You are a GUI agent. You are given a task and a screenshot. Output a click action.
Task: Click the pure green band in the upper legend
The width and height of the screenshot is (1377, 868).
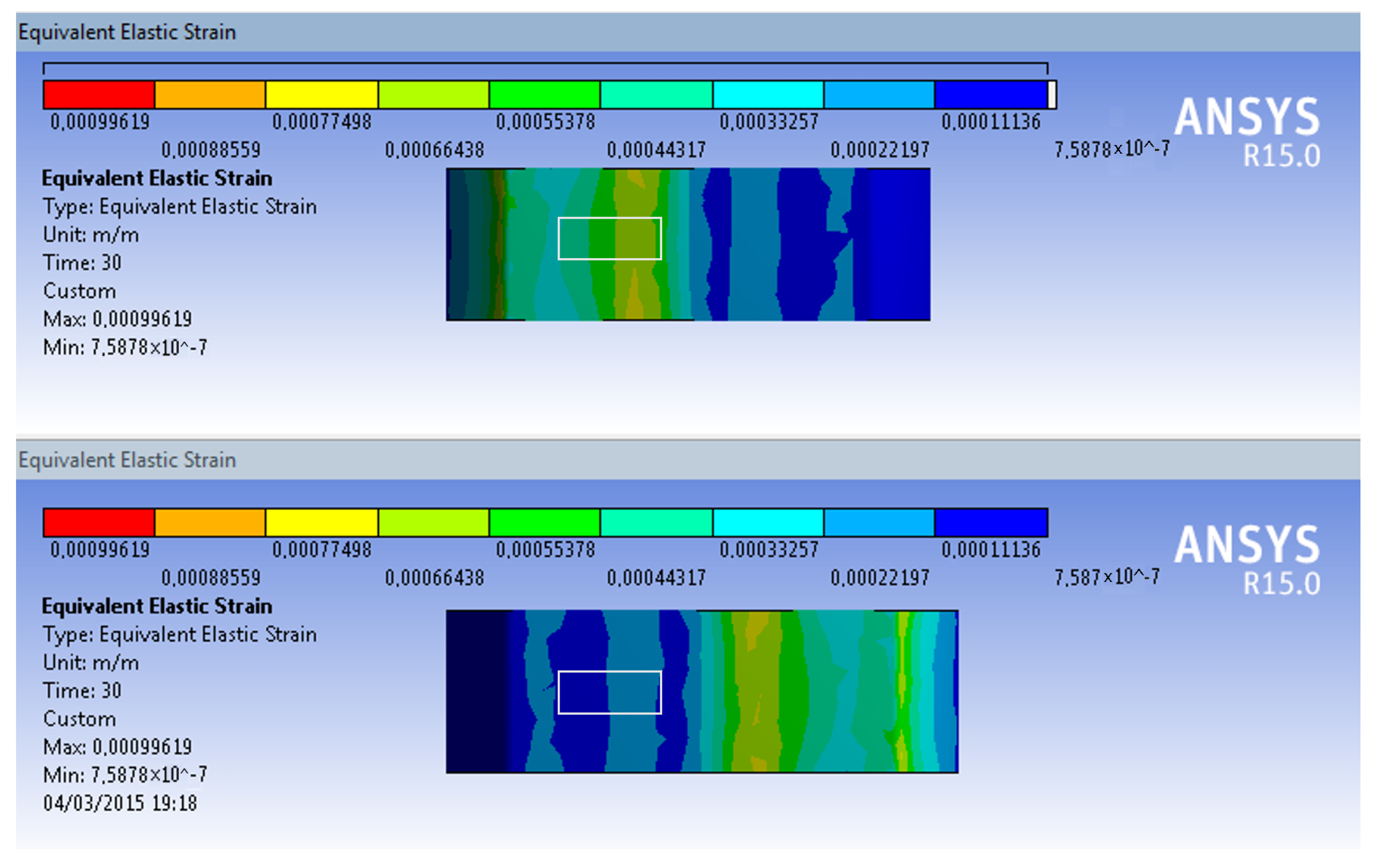(545, 95)
